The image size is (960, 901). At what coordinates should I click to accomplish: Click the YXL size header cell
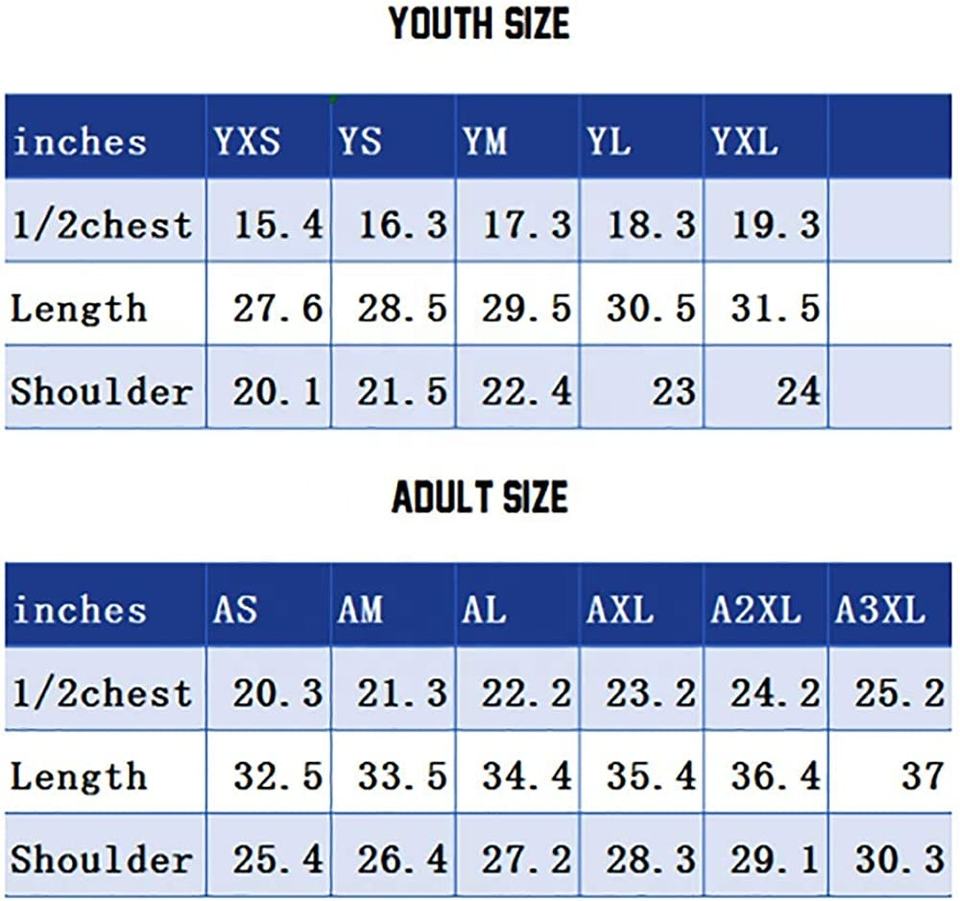coord(744,141)
